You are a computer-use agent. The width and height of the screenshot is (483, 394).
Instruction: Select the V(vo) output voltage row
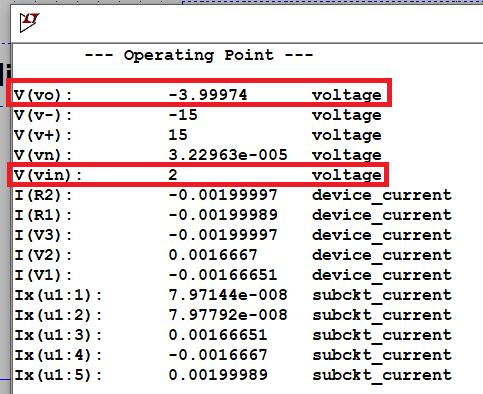[x=198, y=95]
